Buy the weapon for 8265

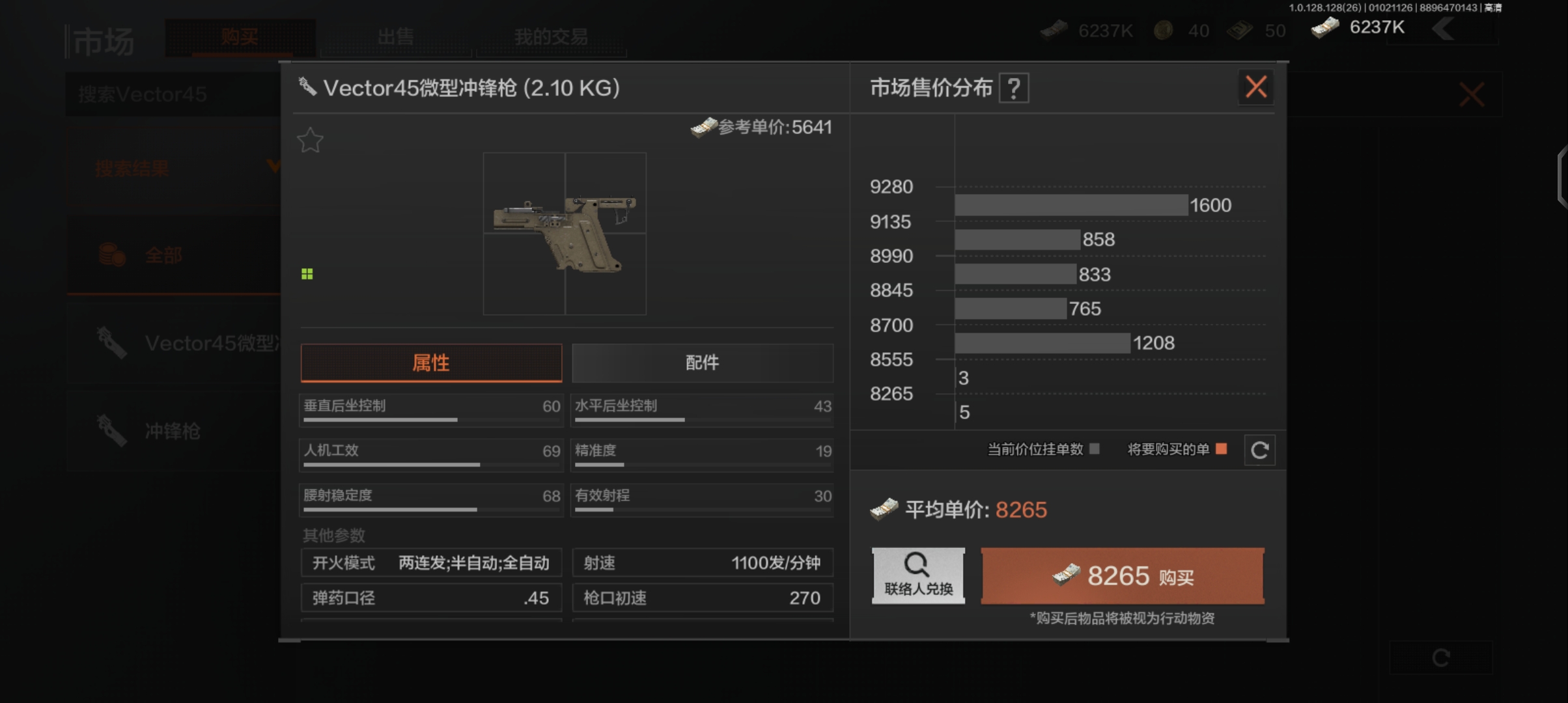1123,576
